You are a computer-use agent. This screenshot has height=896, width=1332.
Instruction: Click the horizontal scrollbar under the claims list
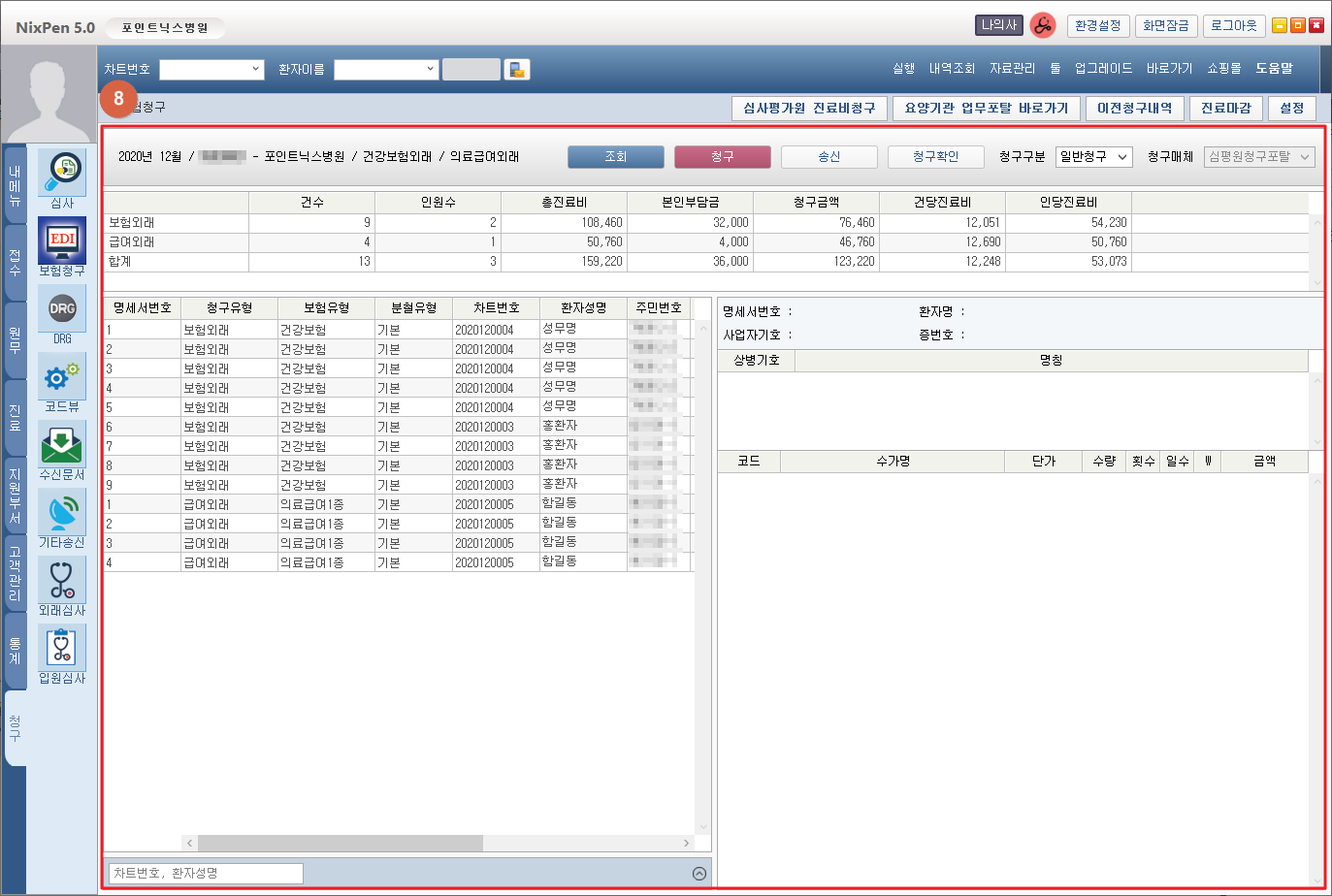tap(438, 844)
